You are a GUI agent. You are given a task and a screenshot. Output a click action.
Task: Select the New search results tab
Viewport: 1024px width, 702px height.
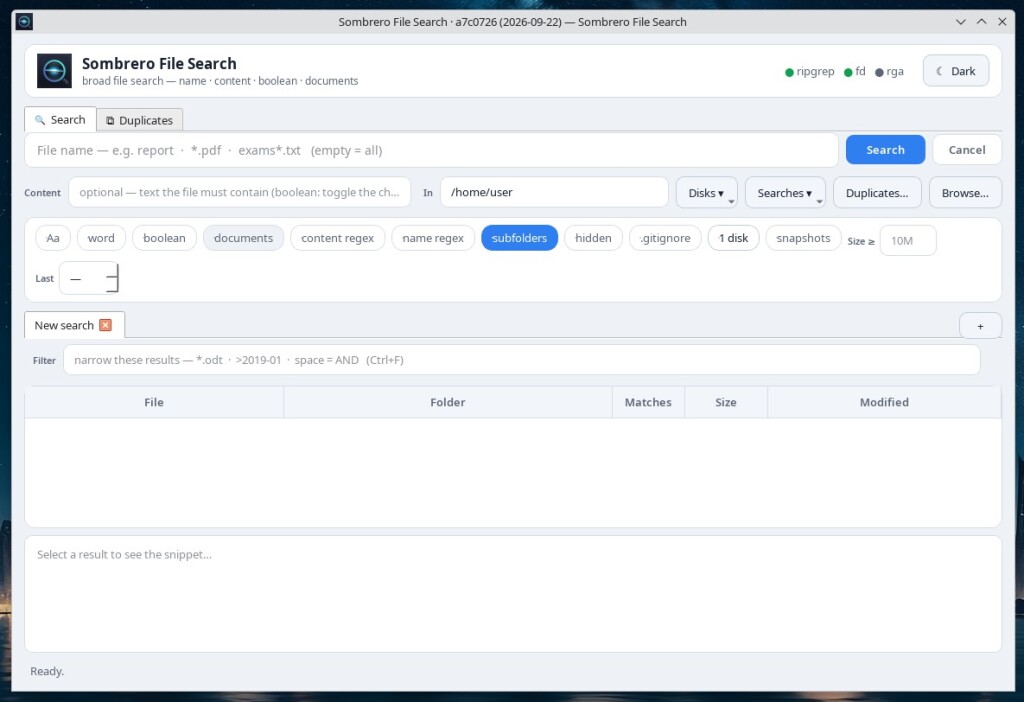point(64,325)
